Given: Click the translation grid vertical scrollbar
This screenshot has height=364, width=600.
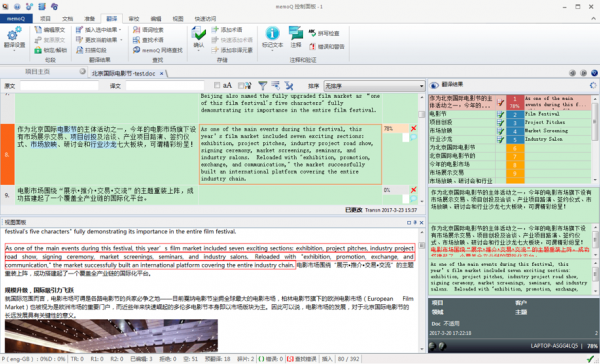Looking at the screenshot, I should click(x=421, y=147).
